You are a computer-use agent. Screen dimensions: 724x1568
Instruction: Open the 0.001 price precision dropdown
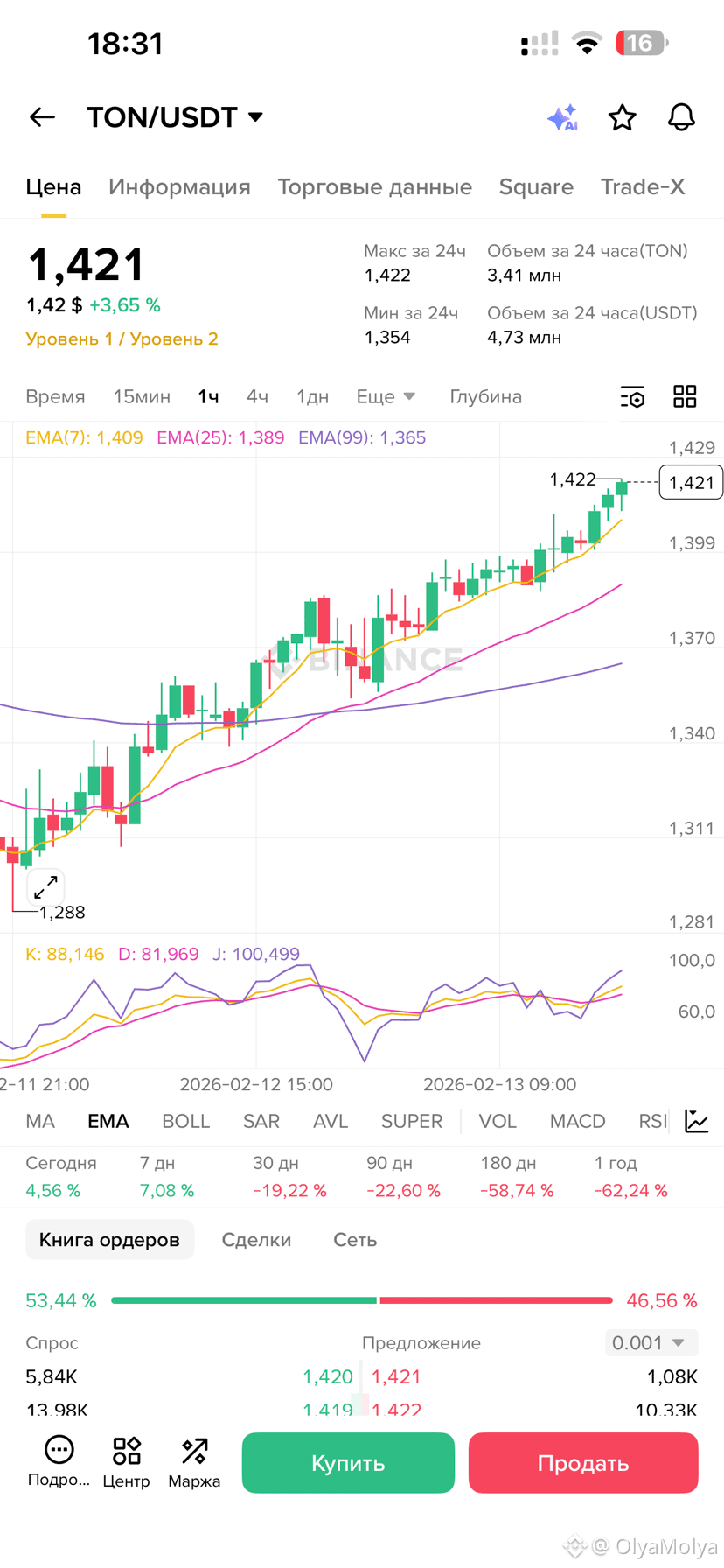(651, 1342)
